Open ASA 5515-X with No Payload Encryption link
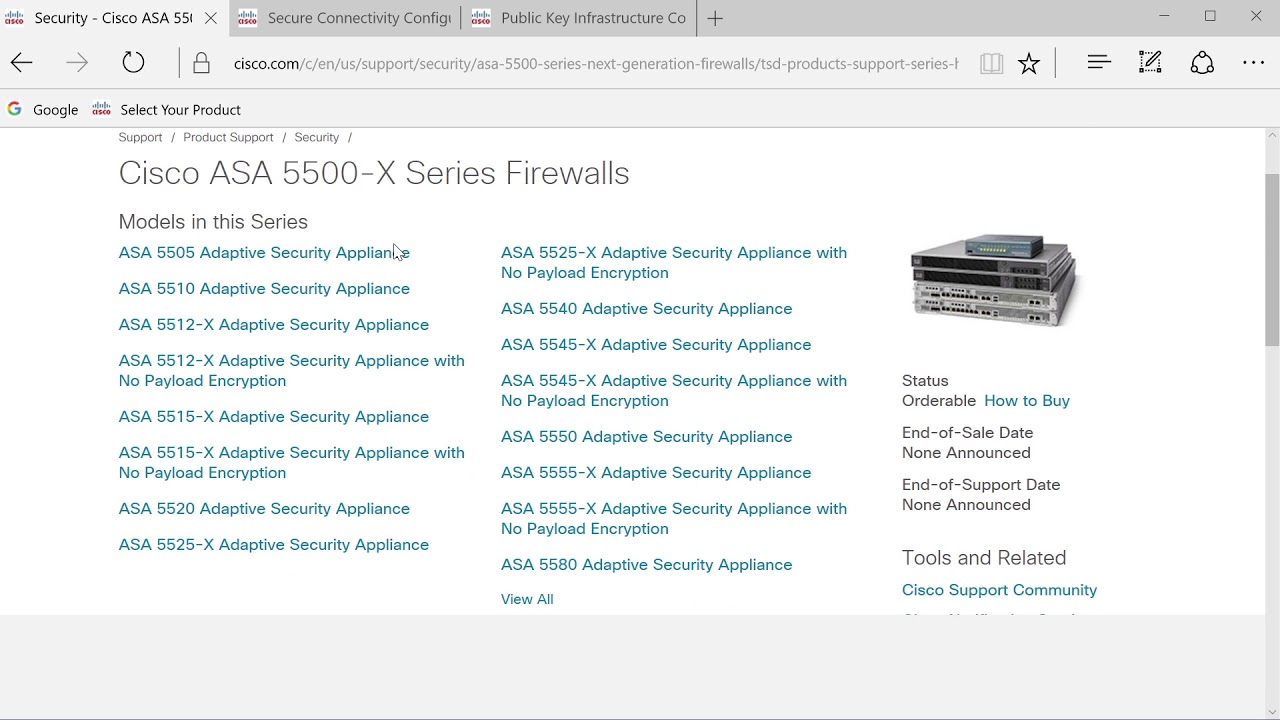1280x720 pixels. click(x=291, y=462)
